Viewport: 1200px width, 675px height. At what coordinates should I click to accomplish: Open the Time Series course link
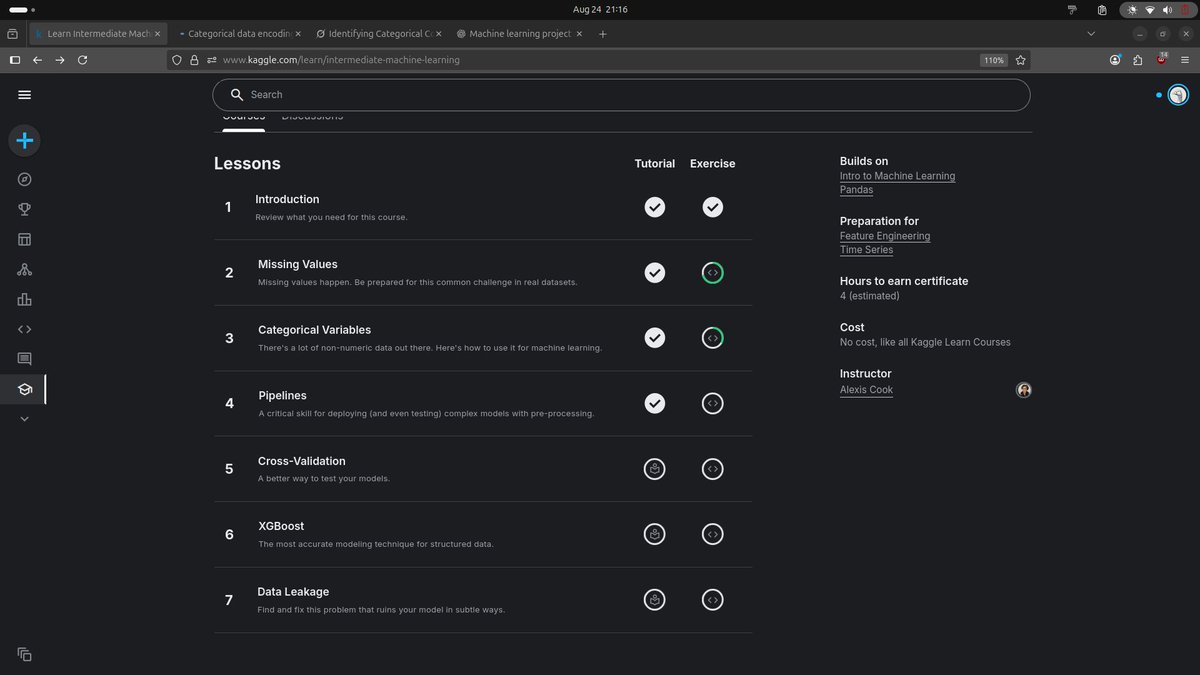coord(866,250)
